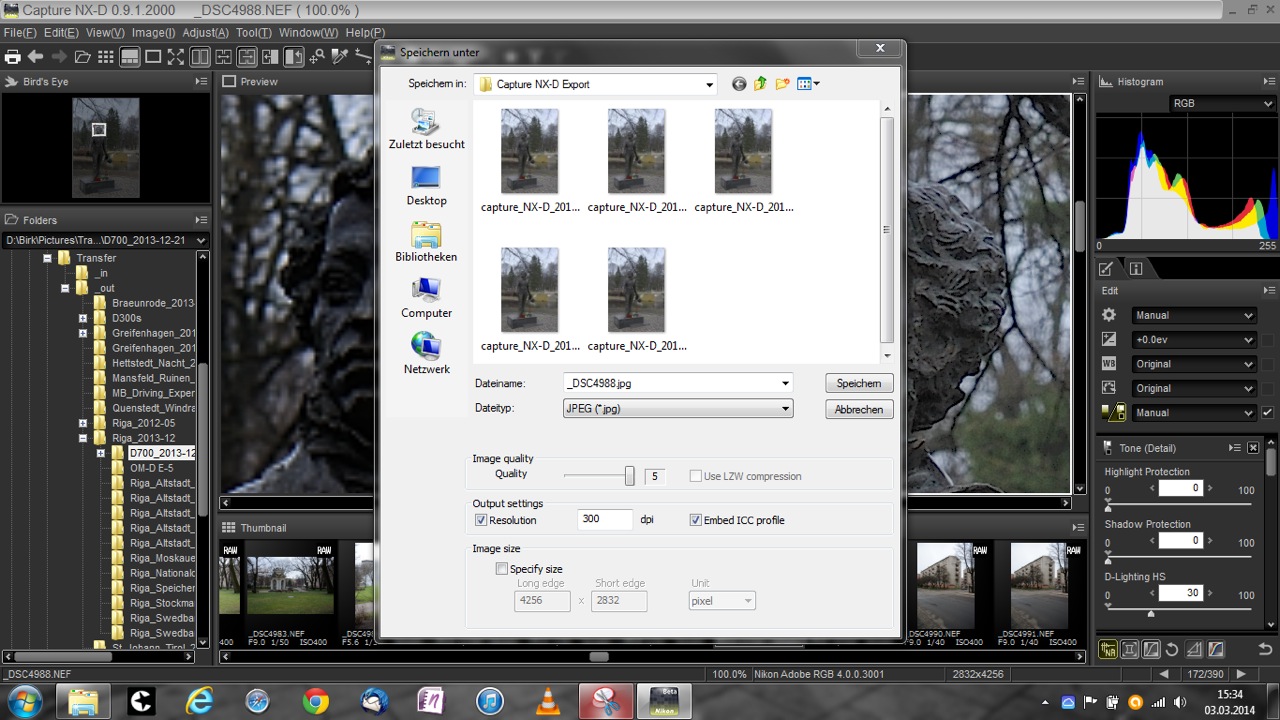Tick the exposure compensation row checkbox
Image resolution: width=1280 pixels, height=720 pixels.
pyautogui.click(x=1268, y=340)
